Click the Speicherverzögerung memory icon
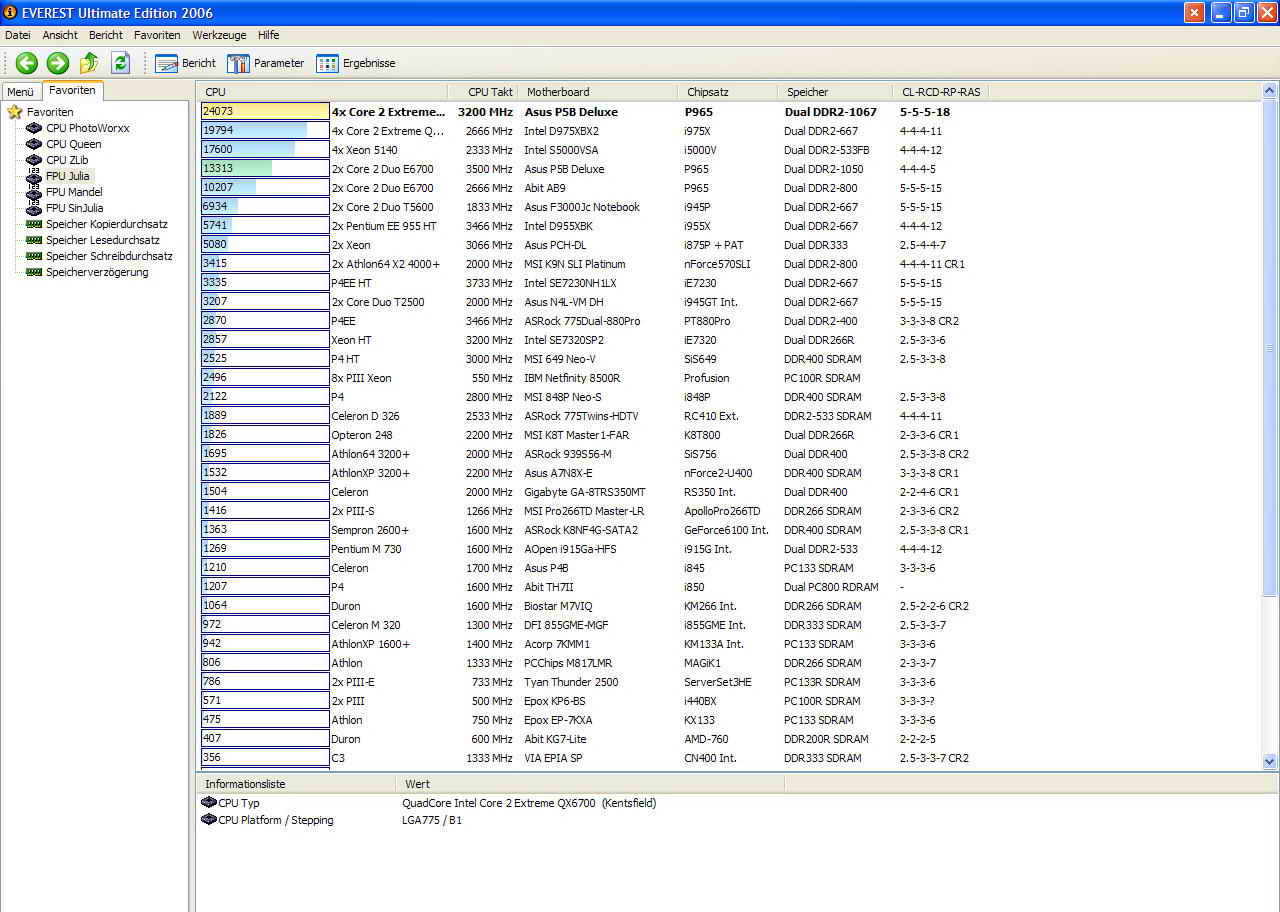This screenshot has width=1280, height=912. click(34, 272)
